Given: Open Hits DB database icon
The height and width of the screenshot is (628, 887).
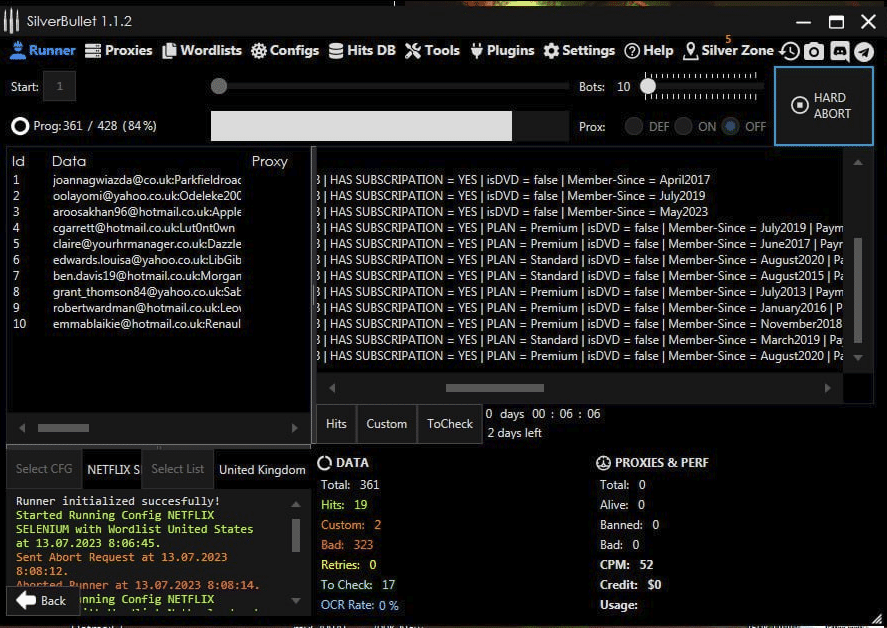Looking at the screenshot, I should point(336,51).
